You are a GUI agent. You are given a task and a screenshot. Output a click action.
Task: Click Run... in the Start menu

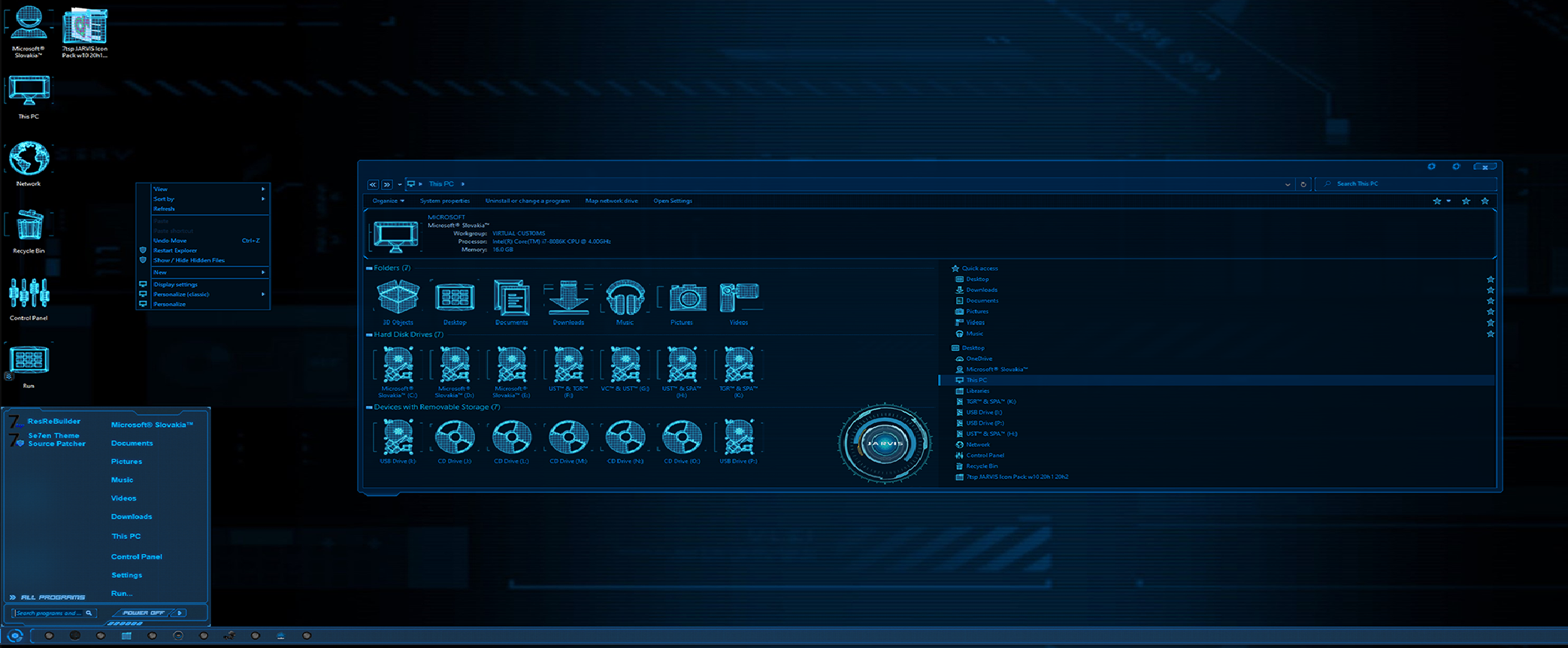(122, 593)
